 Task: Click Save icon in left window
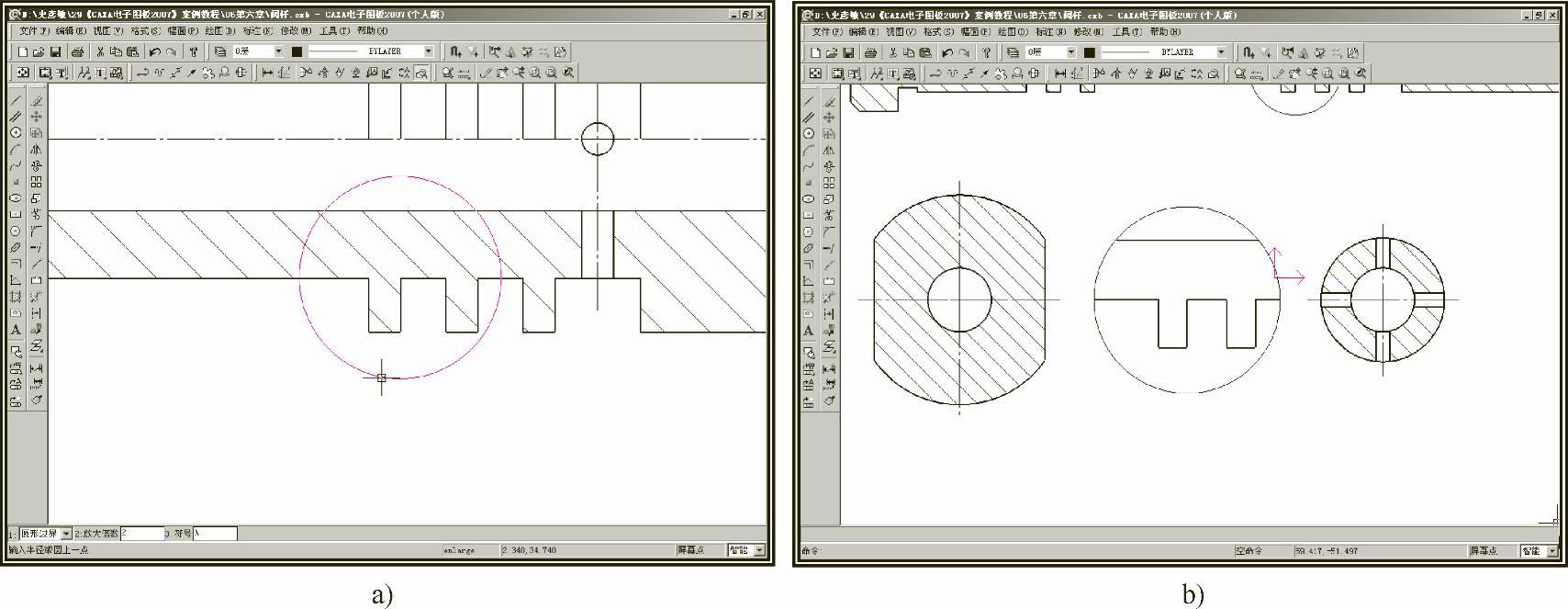point(55,51)
